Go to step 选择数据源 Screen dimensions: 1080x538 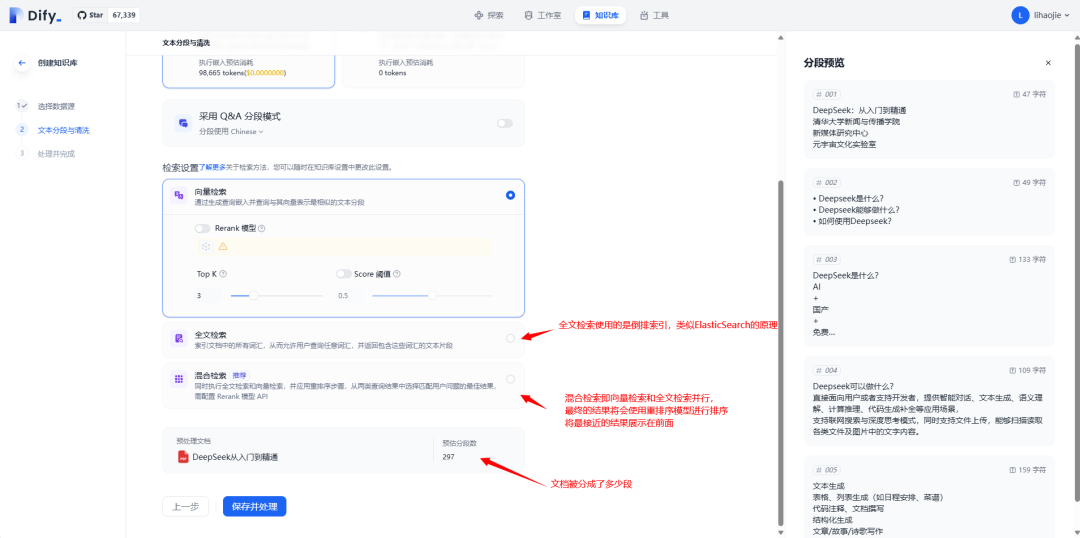coord(56,106)
